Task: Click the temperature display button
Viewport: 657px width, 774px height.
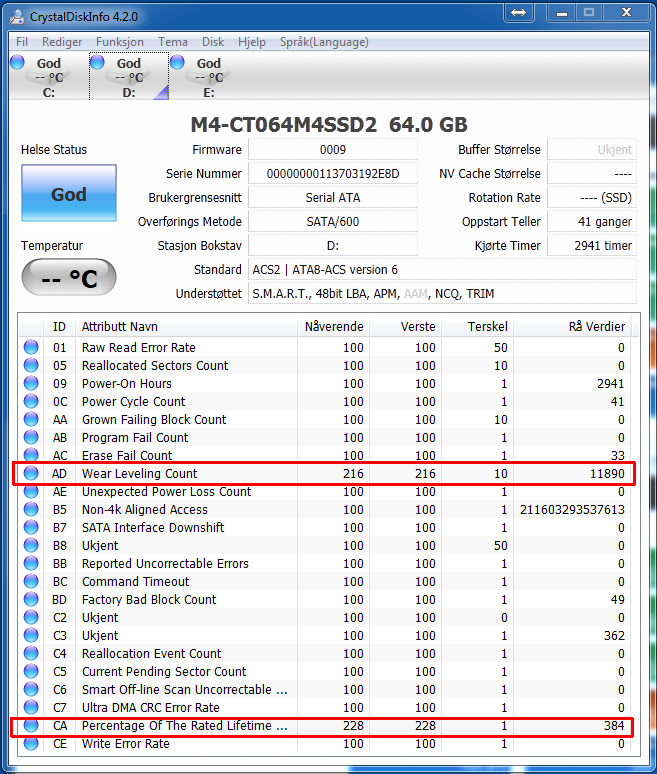Action: click(69, 277)
